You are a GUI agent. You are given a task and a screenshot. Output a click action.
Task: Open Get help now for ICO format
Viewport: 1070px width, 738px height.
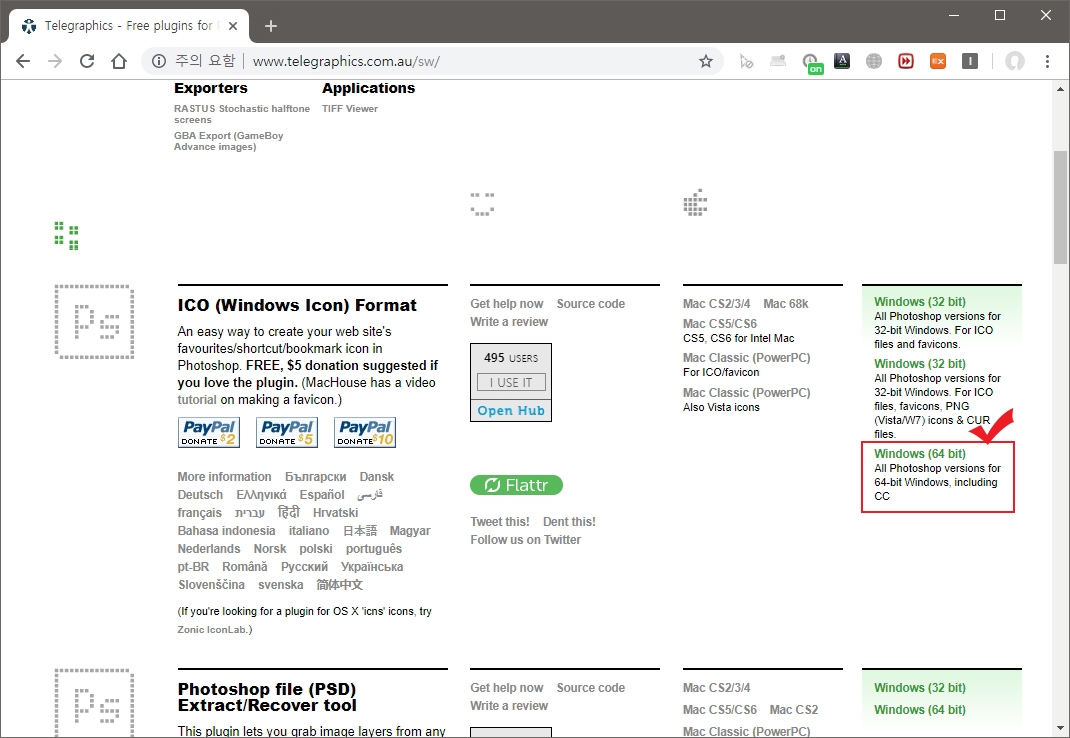point(507,304)
